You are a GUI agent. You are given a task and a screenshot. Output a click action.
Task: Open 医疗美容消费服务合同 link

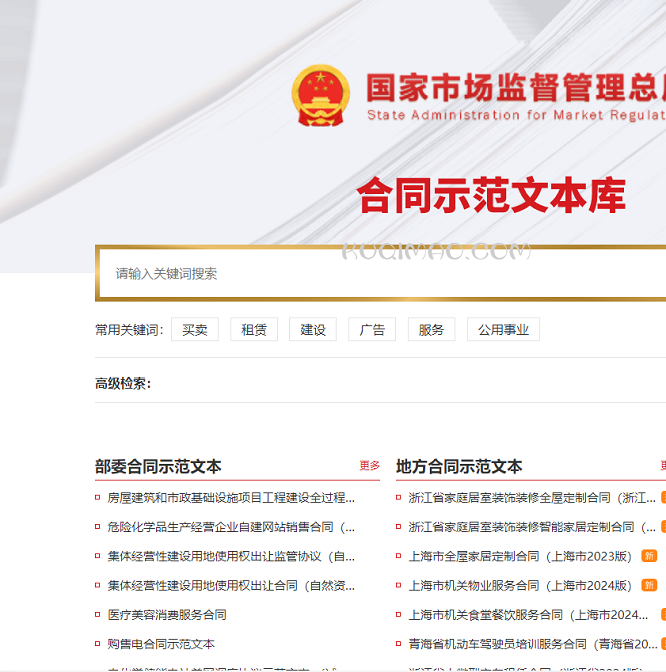[167, 615]
